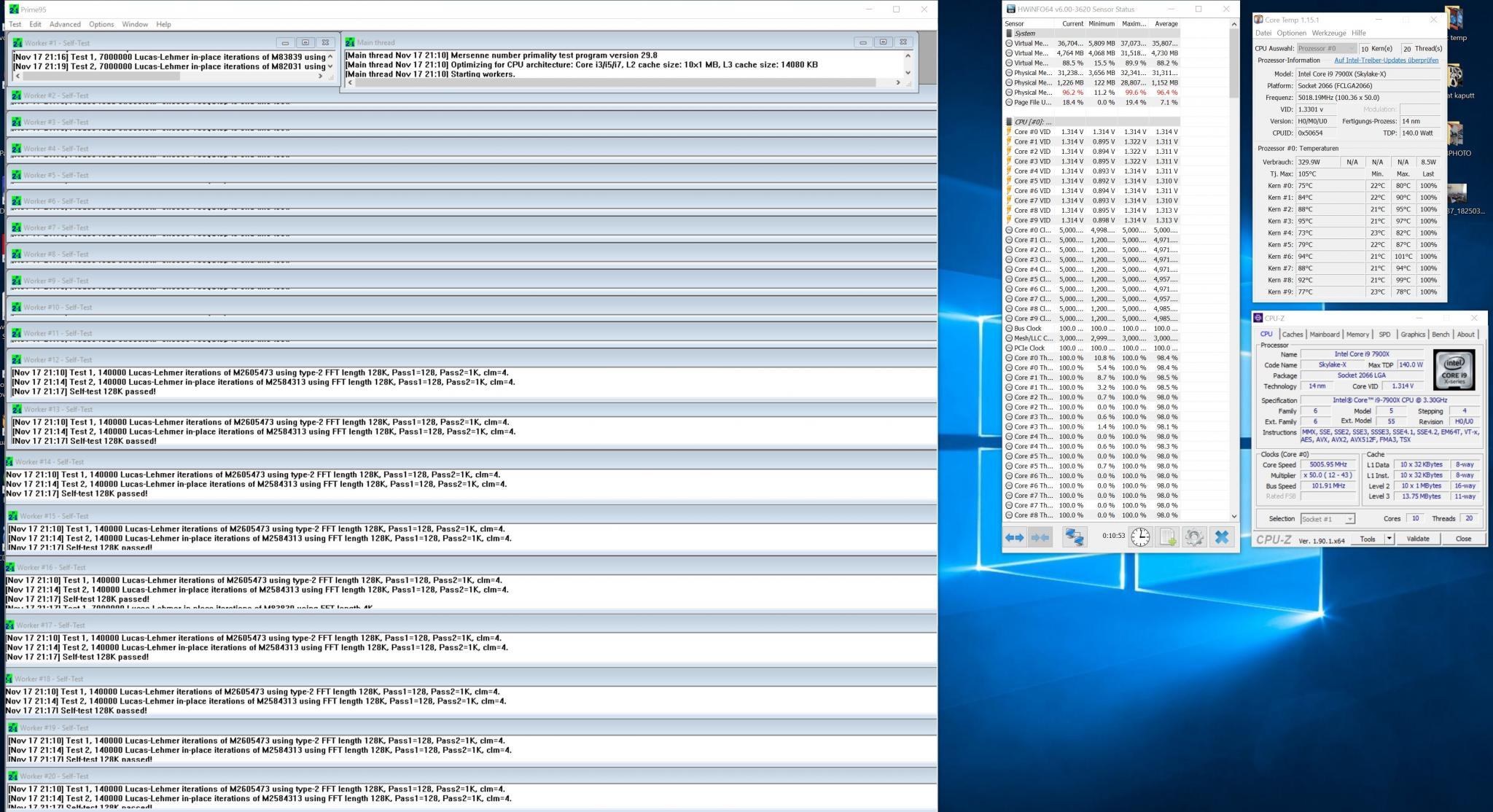Restore the Worker #1 child window
1493x812 pixels.
pyautogui.click(x=305, y=42)
